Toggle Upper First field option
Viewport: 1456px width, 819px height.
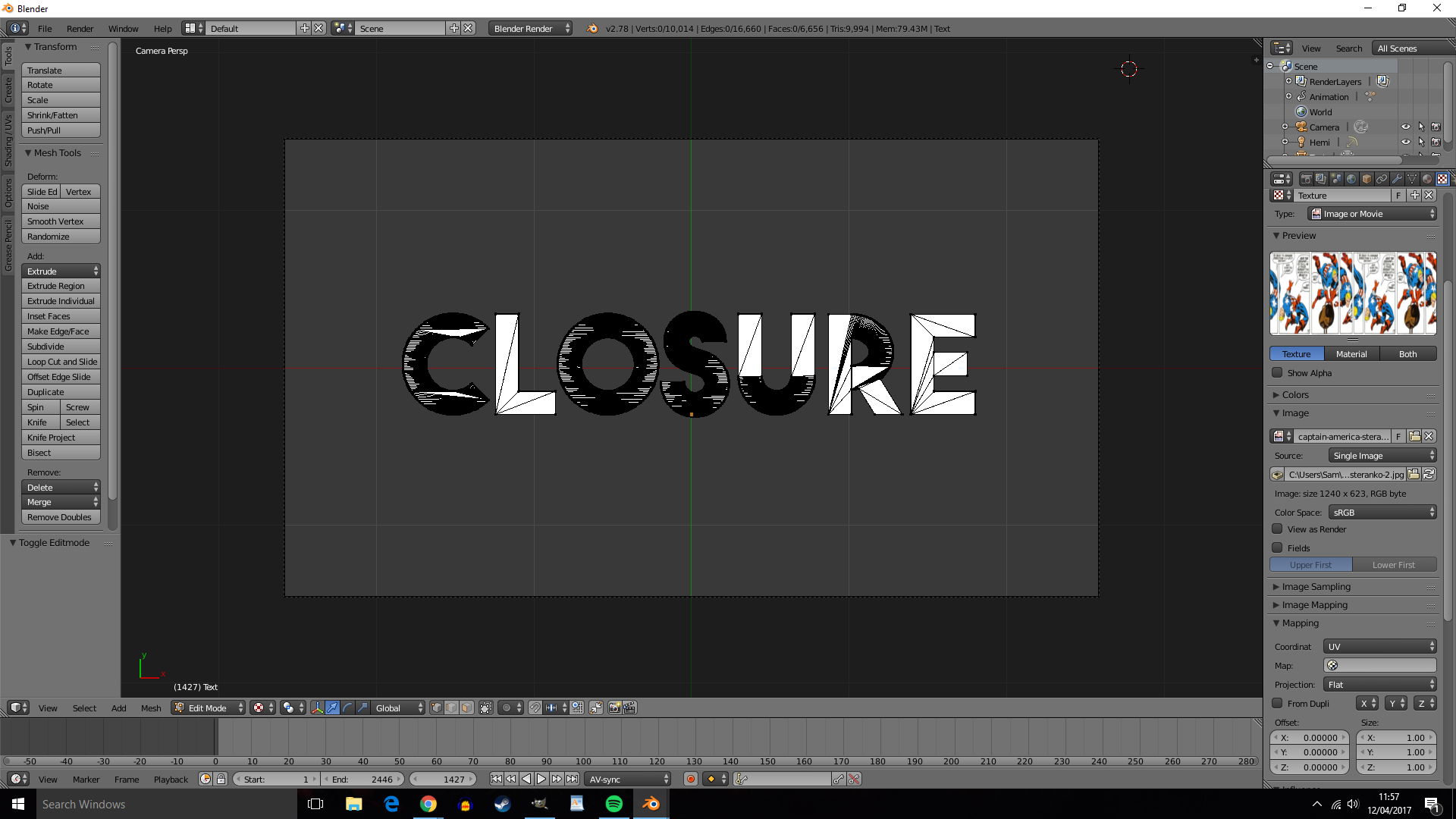coord(1311,565)
